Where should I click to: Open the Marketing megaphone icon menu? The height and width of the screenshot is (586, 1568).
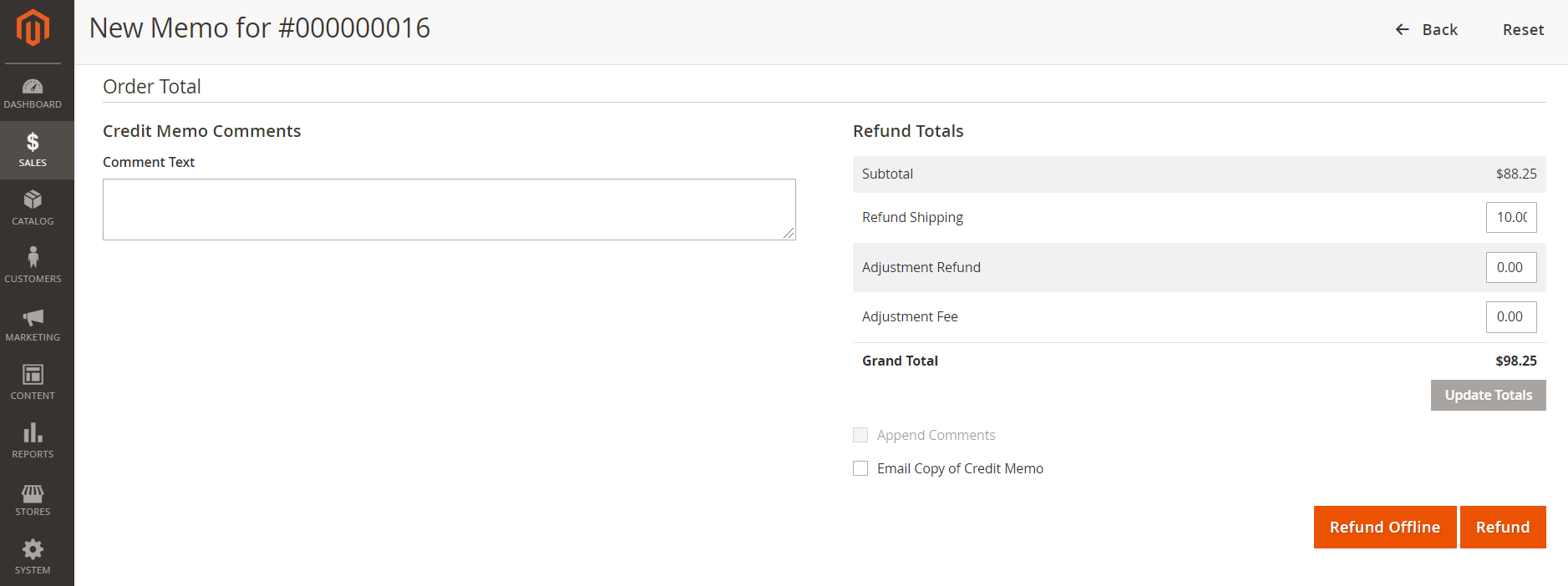(33, 317)
